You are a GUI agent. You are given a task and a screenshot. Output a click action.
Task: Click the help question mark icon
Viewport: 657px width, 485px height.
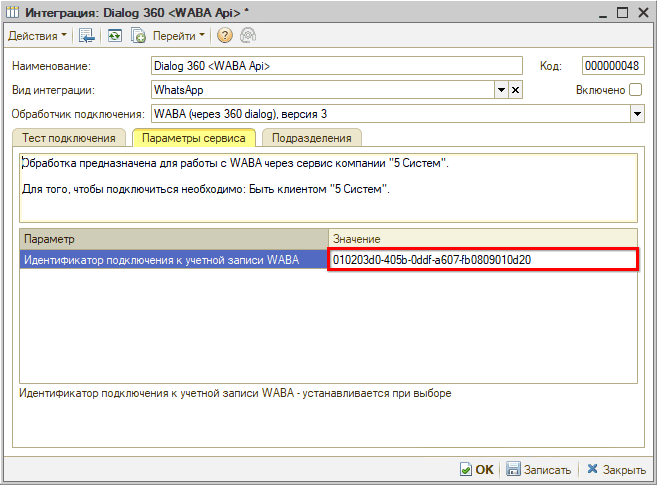pos(224,36)
